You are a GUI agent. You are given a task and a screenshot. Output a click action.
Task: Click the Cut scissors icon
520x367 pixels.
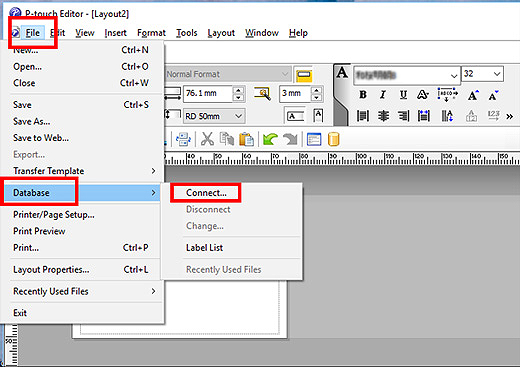(x=207, y=139)
